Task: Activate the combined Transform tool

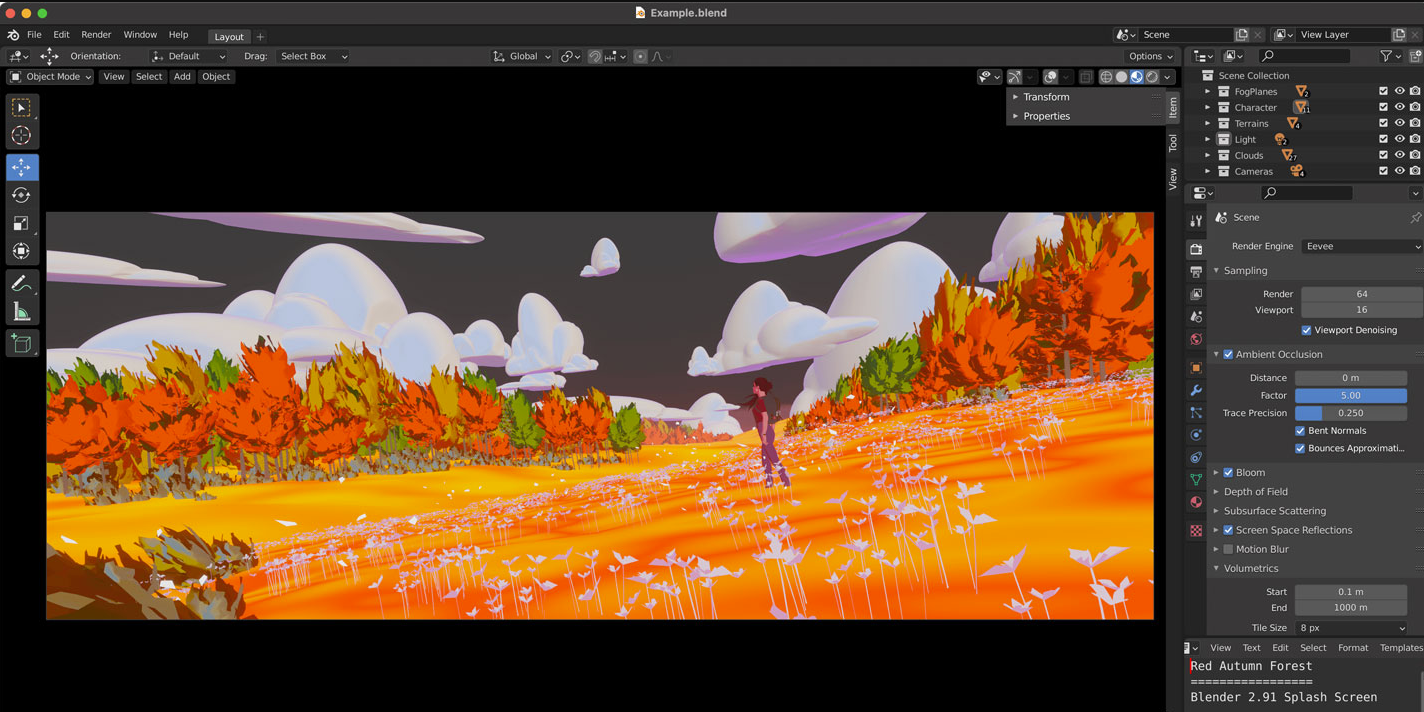Action: coord(21,251)
